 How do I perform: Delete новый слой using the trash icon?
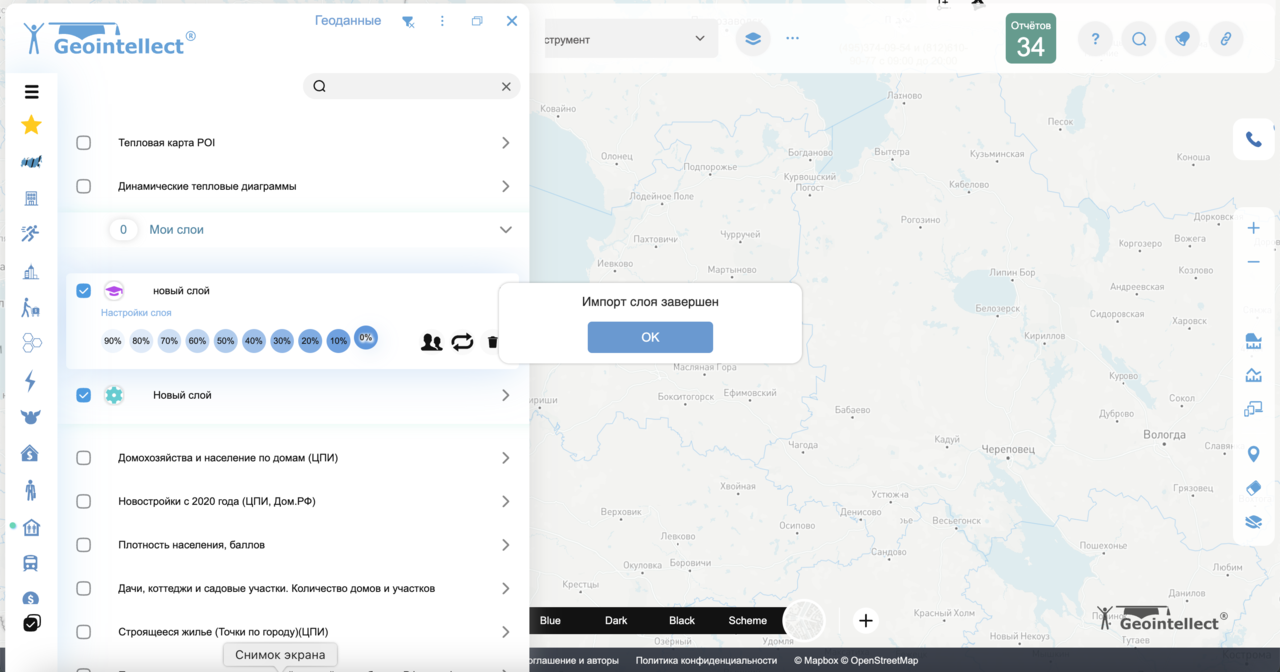(492, 341)
